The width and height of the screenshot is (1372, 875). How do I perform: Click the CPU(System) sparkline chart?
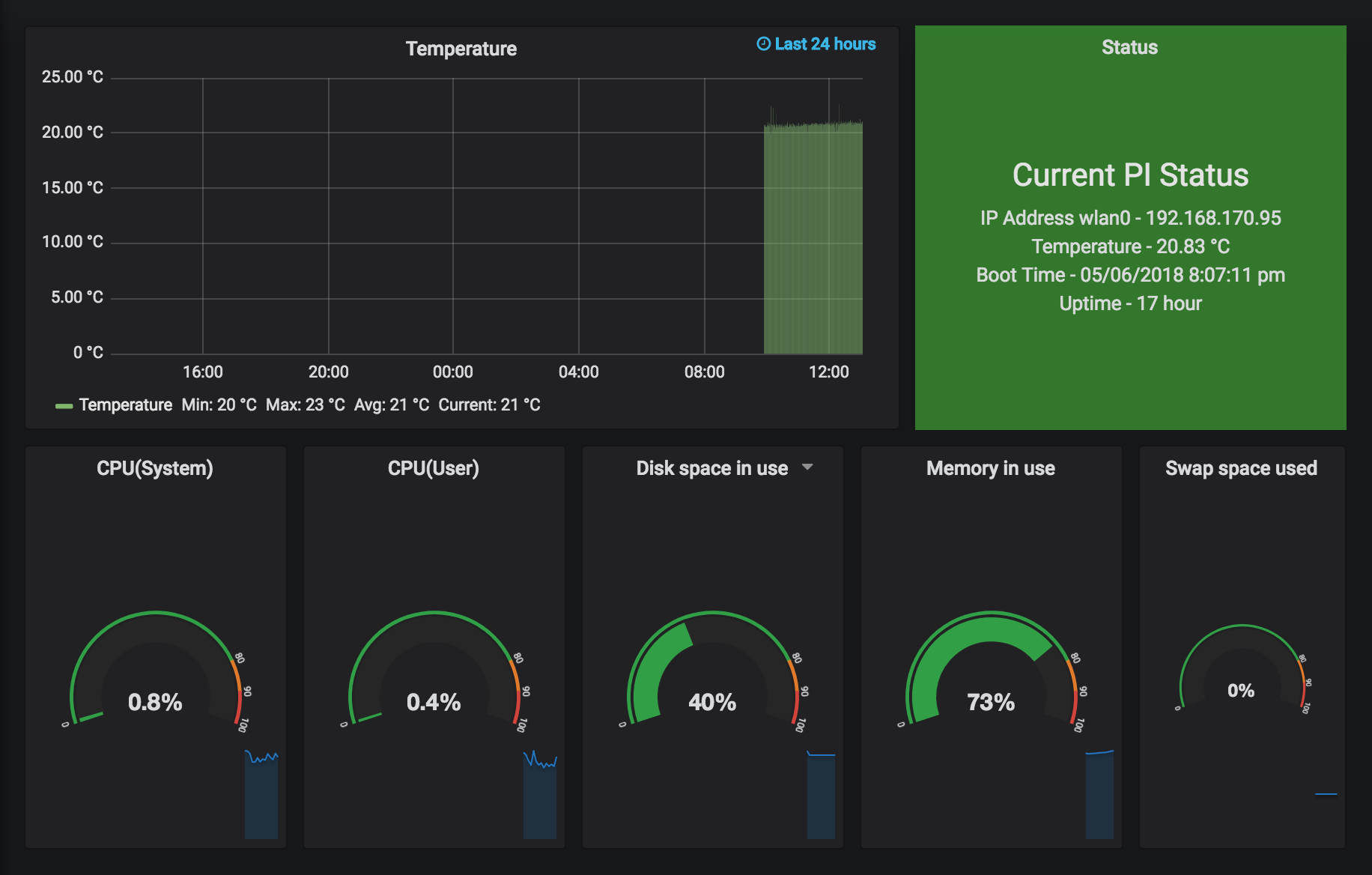261,794
